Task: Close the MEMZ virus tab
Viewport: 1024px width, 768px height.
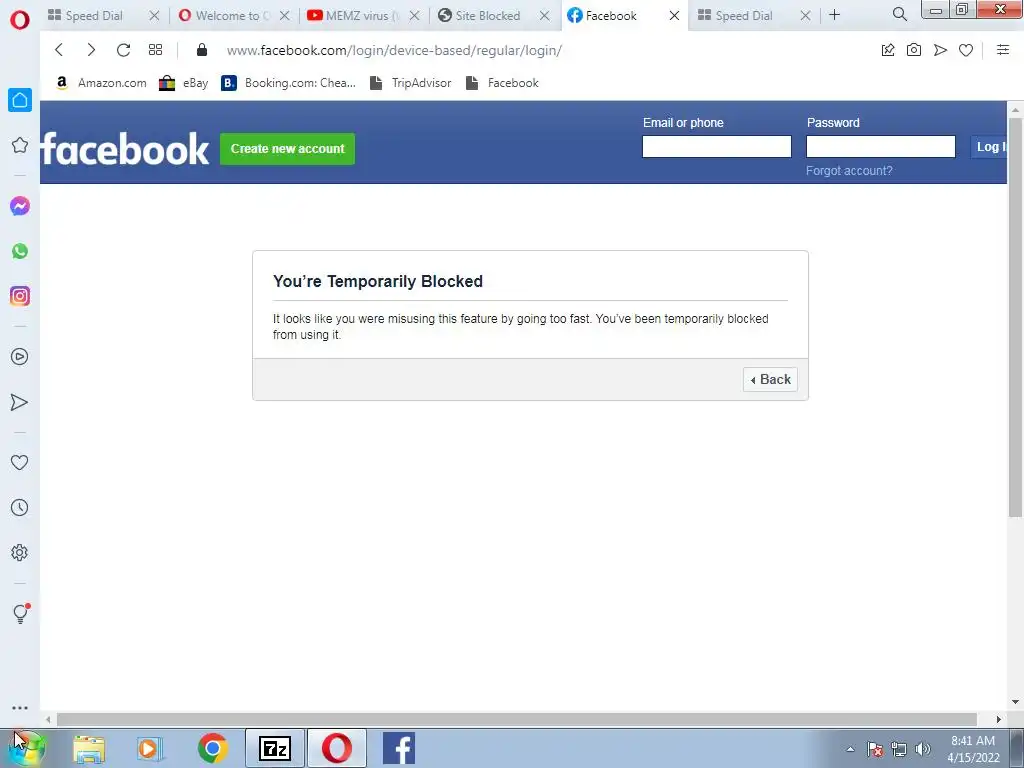Action: tap(414, 15)
